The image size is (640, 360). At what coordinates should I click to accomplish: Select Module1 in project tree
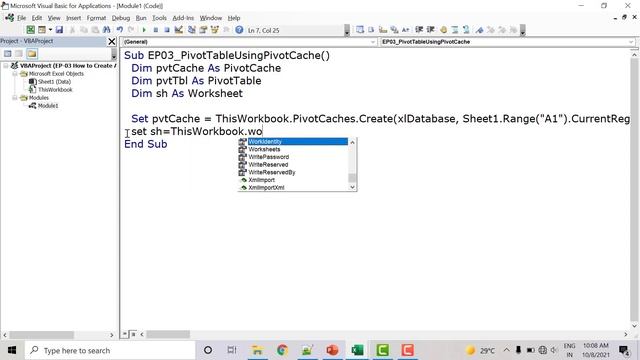click(x=48, y=106)
